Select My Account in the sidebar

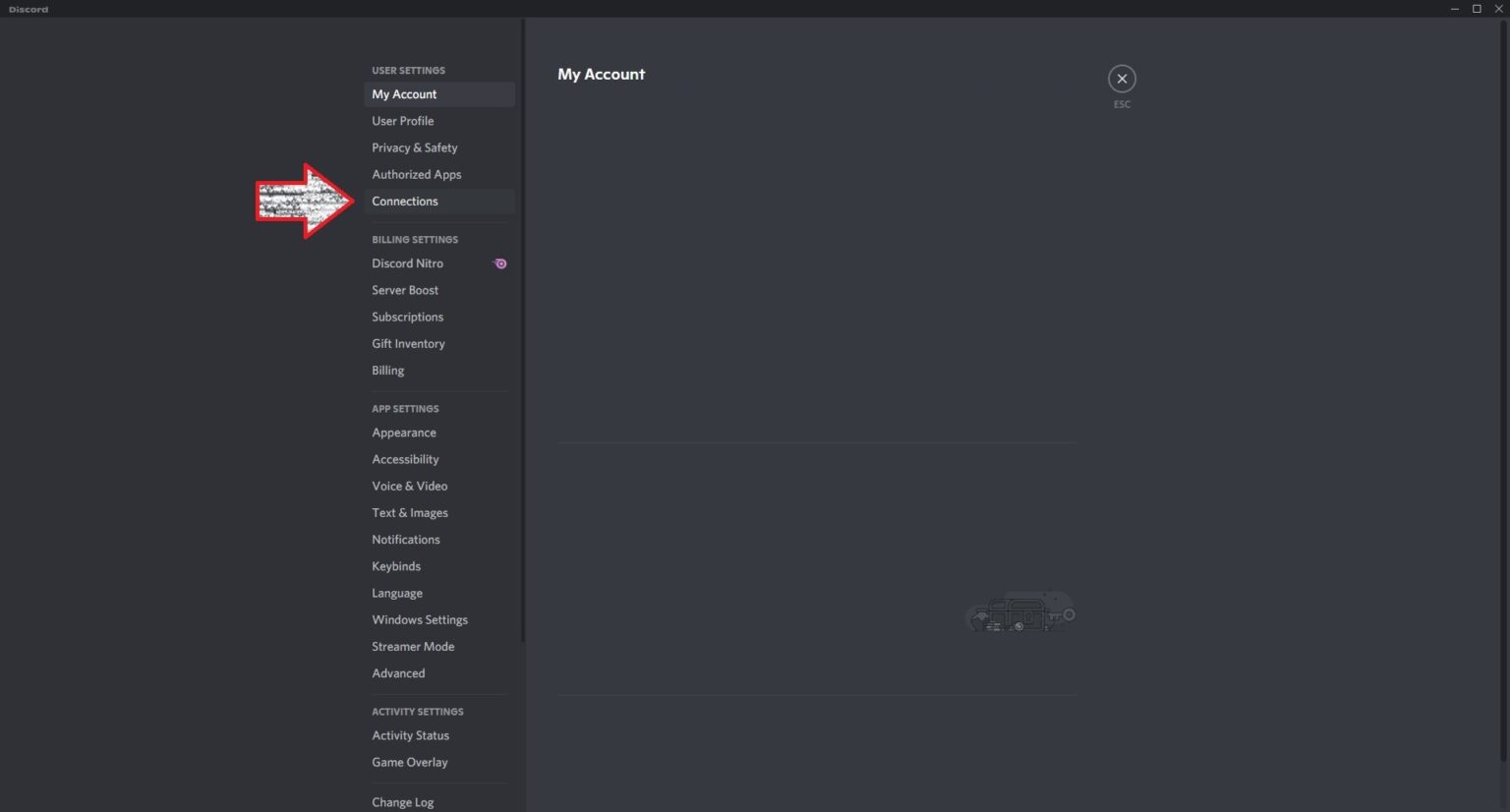click(404, 94)
